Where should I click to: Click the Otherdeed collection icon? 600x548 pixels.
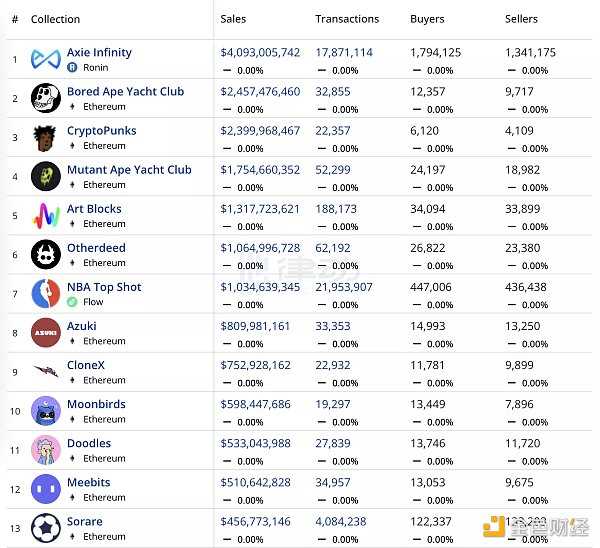click(46, 254)
